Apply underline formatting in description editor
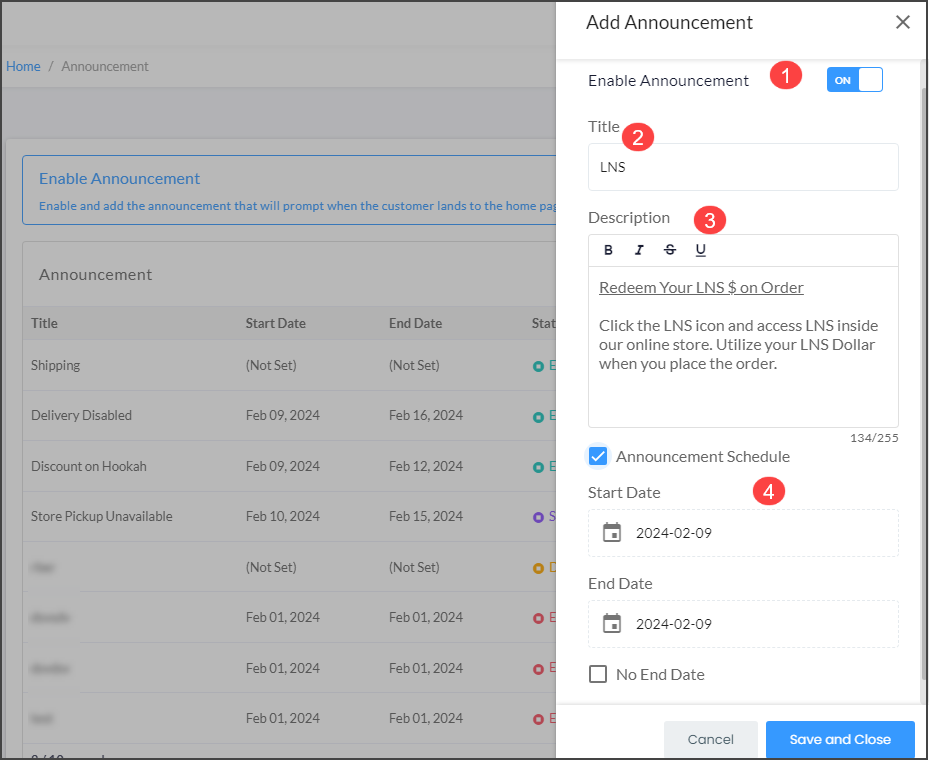Viewport: 929px width, 760px height. pyautogui.click(x=700, y=250)
